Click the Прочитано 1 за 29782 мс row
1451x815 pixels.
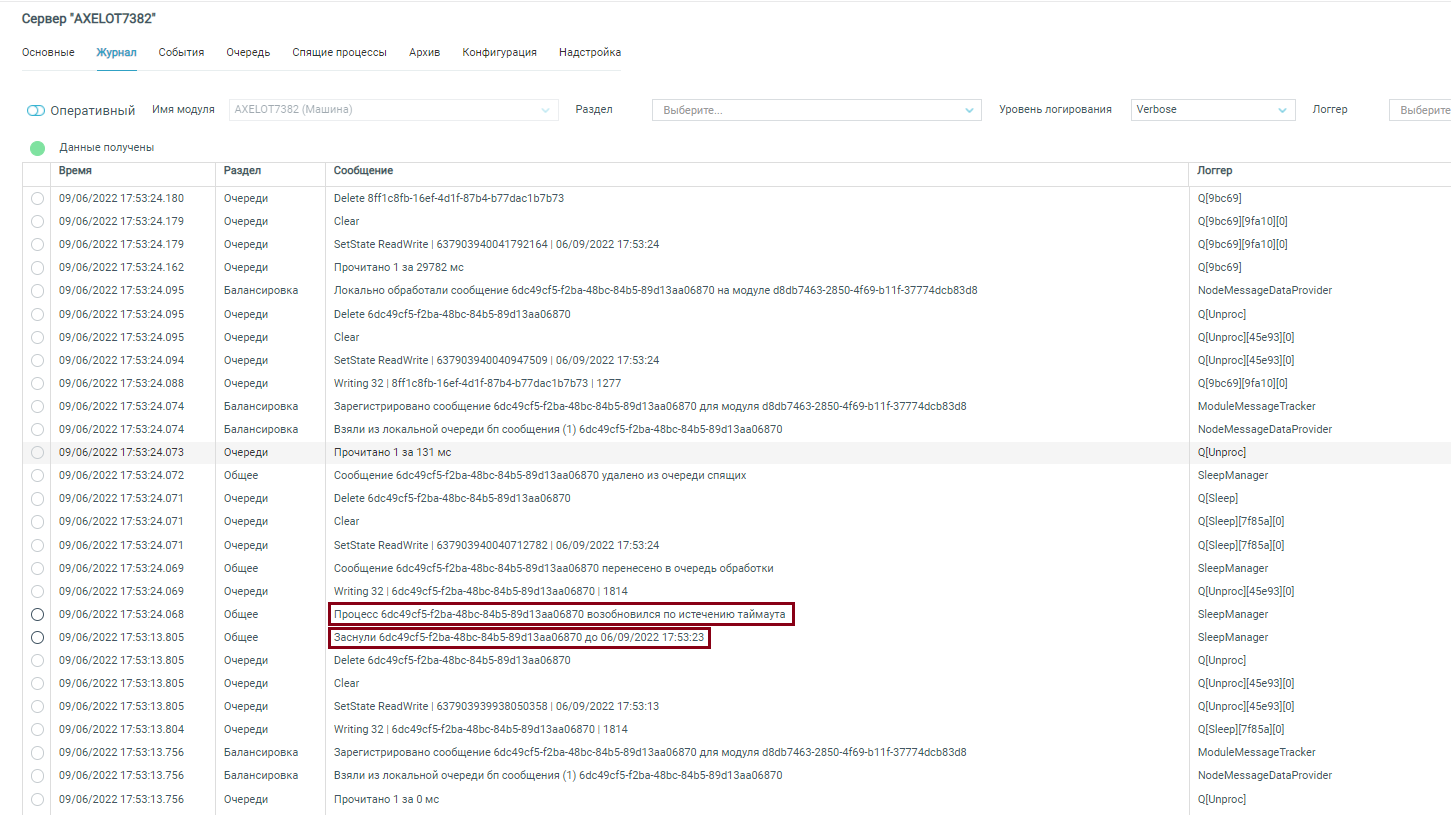398,267
